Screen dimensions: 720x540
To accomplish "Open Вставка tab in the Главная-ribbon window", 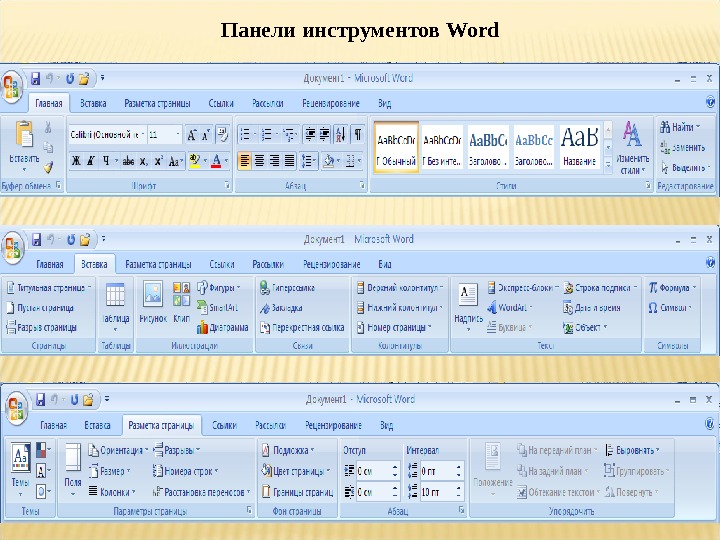I will pos(93,103).
